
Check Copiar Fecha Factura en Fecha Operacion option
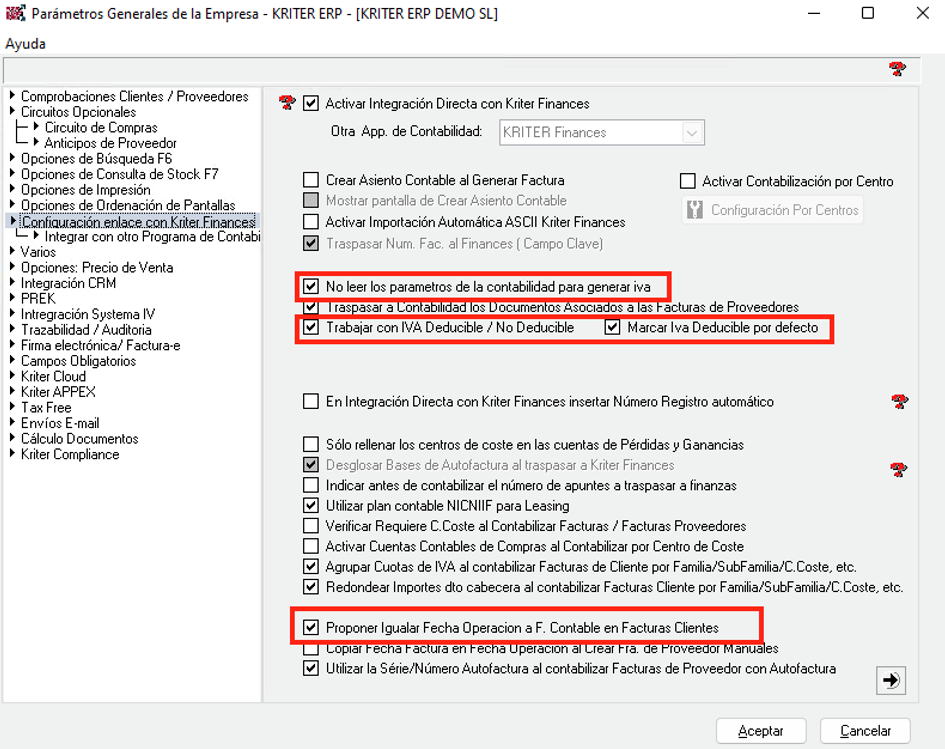tap(311, 648)
